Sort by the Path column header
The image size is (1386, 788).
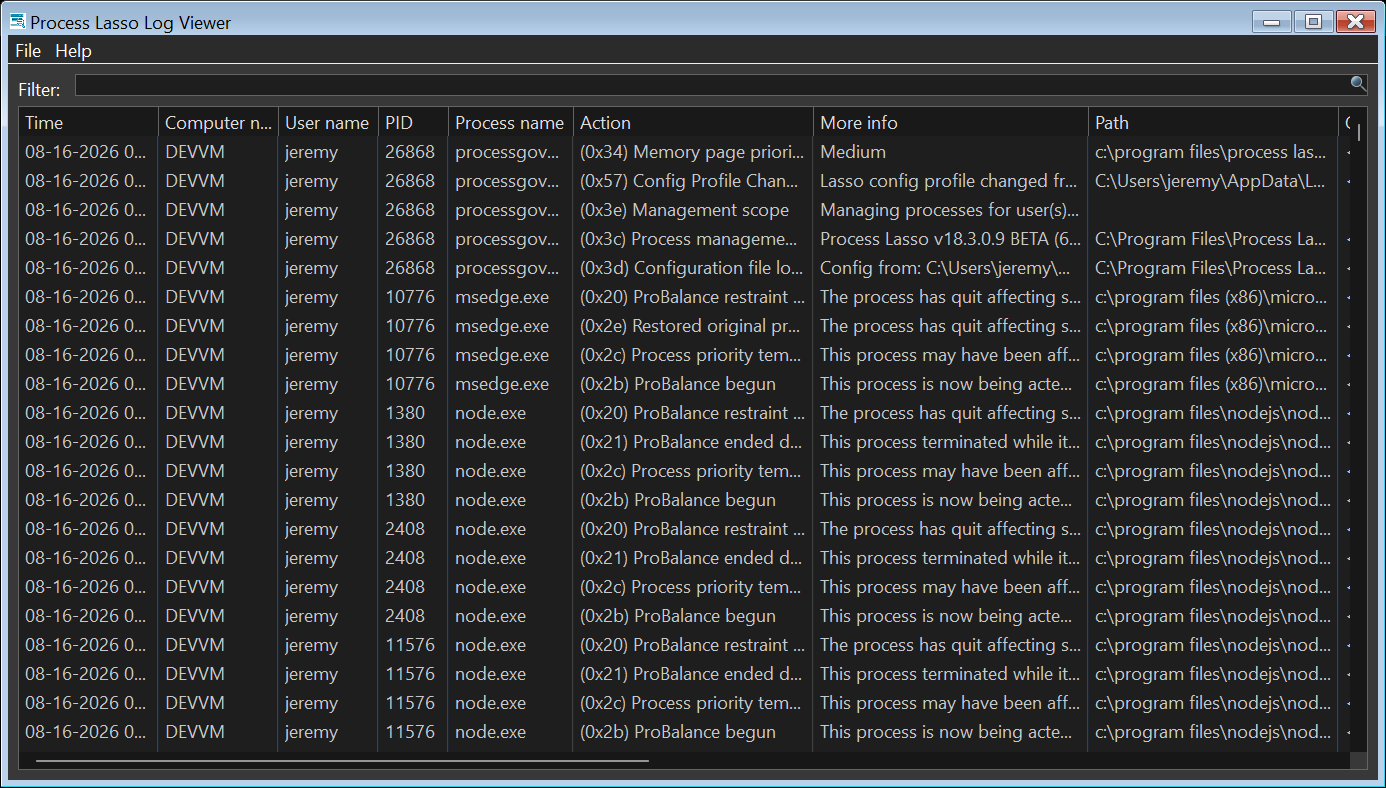[x=1213, y=123]
